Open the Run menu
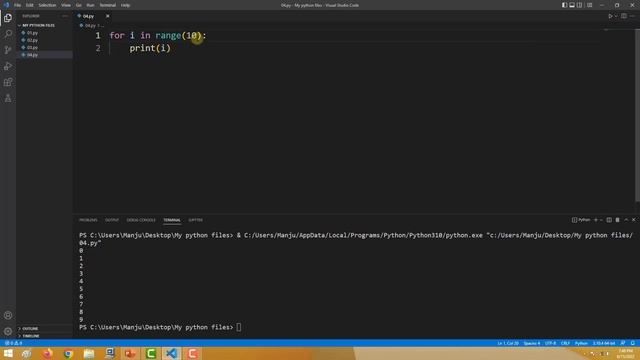The height and width of the screenshot is (360, 640). tap(90, 5)
